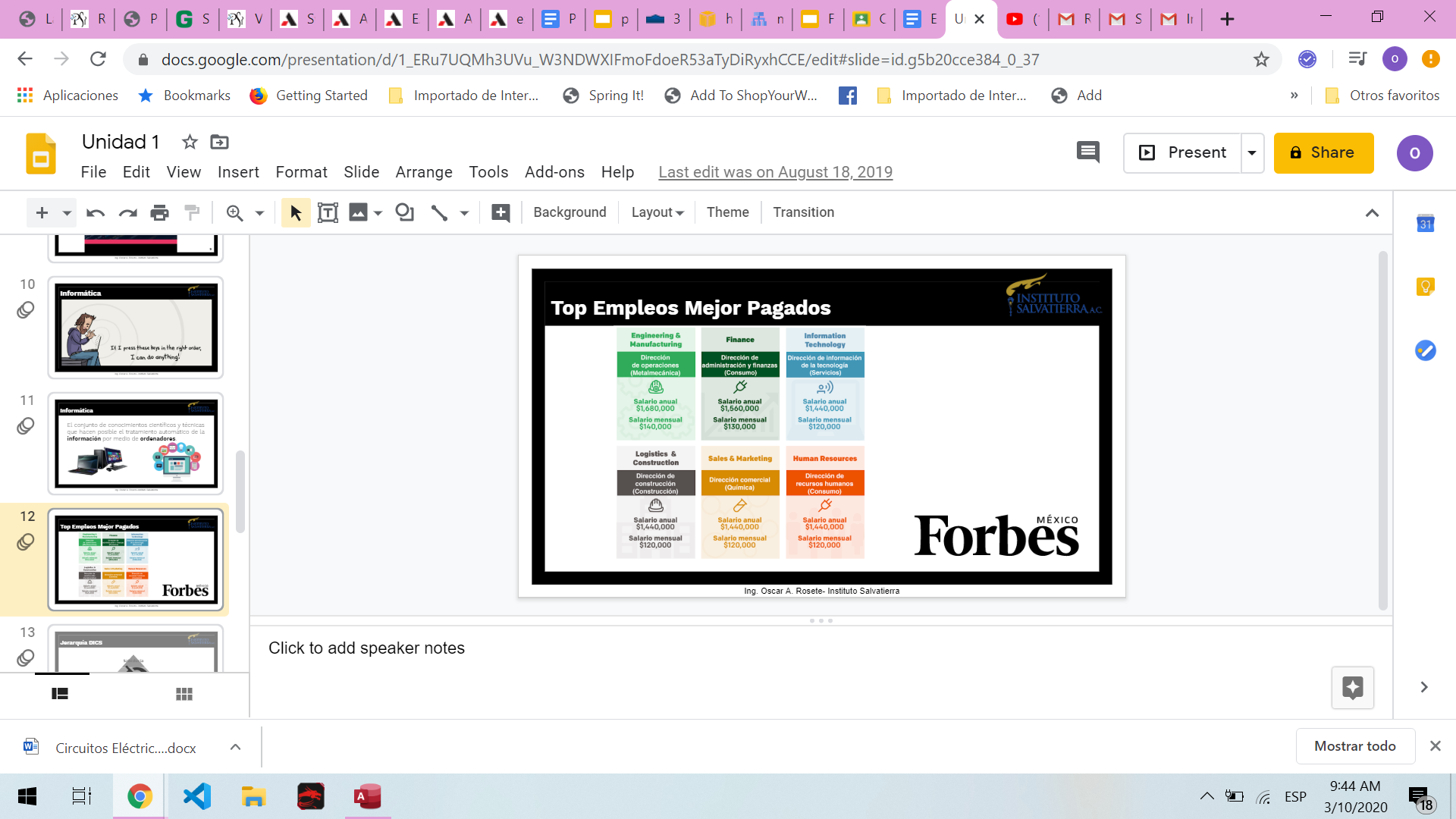Click the Share button
1456x819 pixels.
coord(1323,152)
